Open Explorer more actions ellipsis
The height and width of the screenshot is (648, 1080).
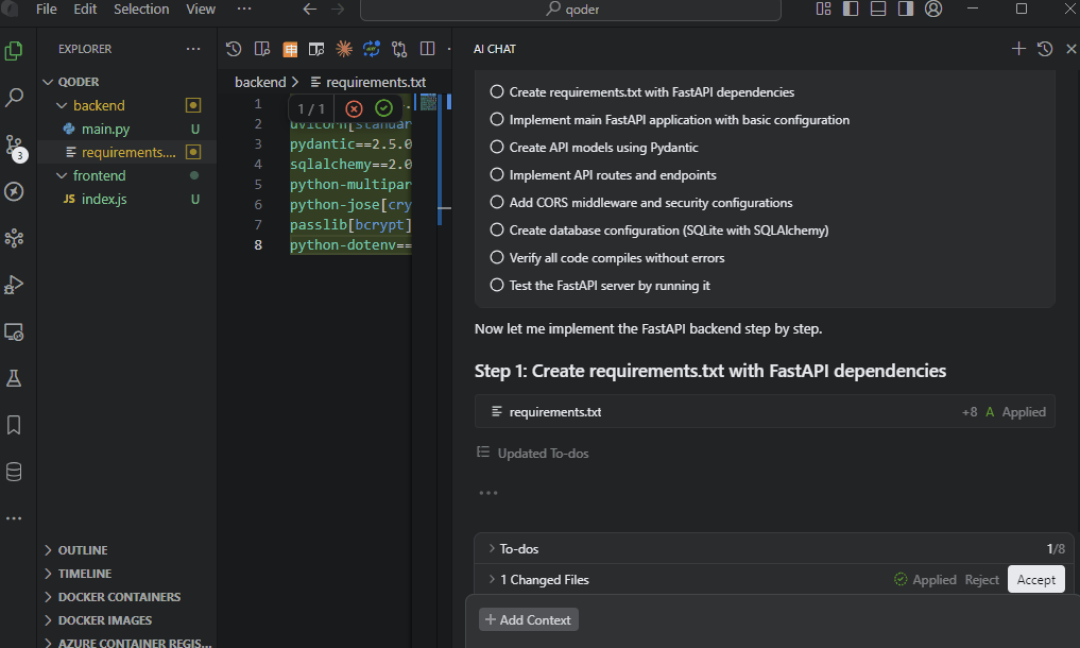click(194, 49)
